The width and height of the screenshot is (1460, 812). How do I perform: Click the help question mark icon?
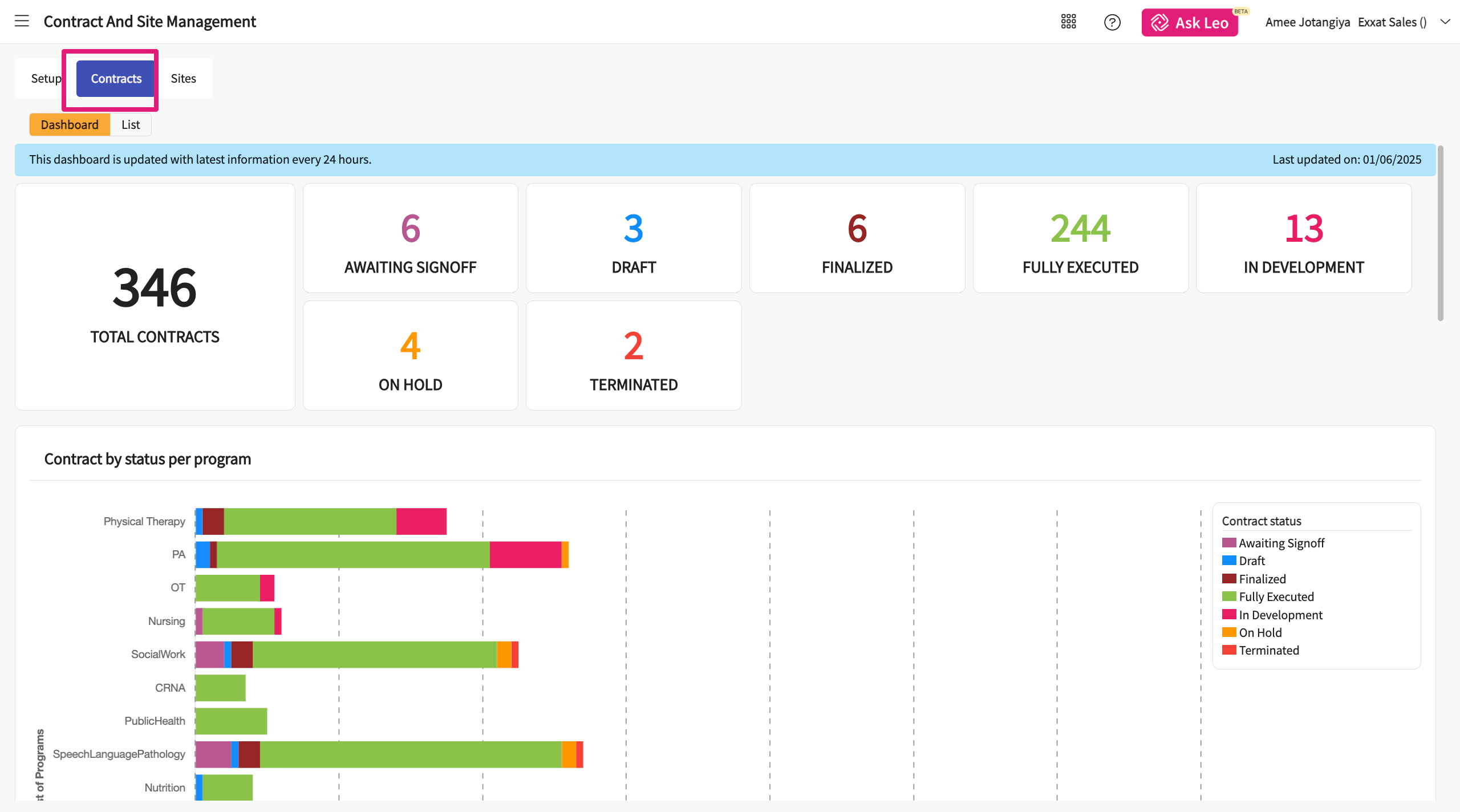click(x=1112, y=22)
